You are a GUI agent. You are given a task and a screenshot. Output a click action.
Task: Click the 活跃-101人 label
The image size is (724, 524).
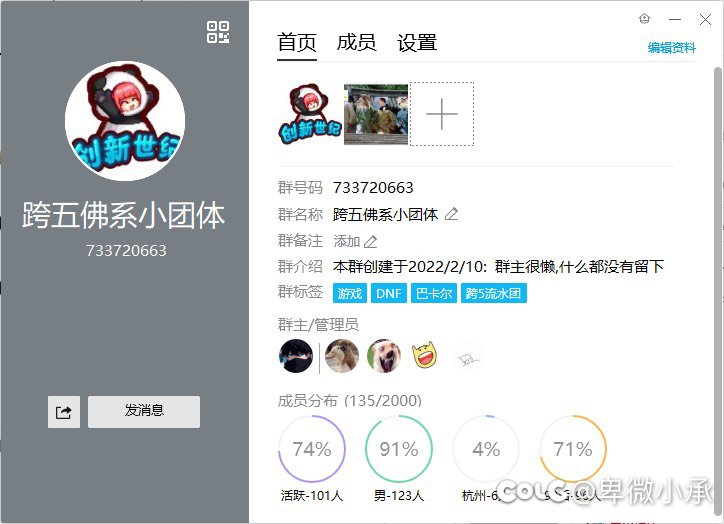(x=312, y=495)
